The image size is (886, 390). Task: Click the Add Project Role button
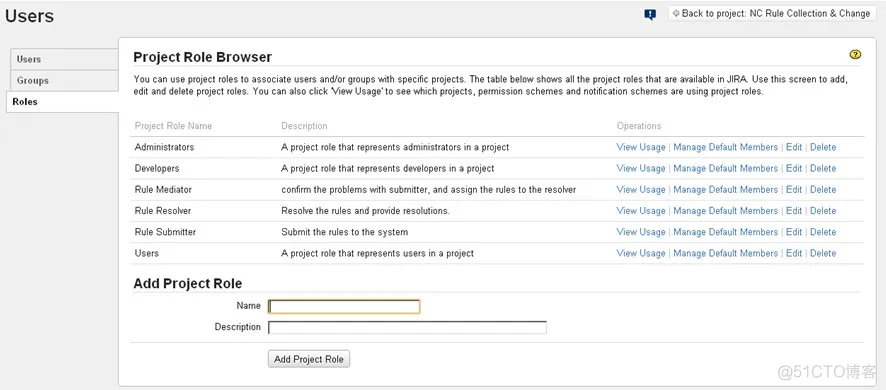tap(309, 359)
